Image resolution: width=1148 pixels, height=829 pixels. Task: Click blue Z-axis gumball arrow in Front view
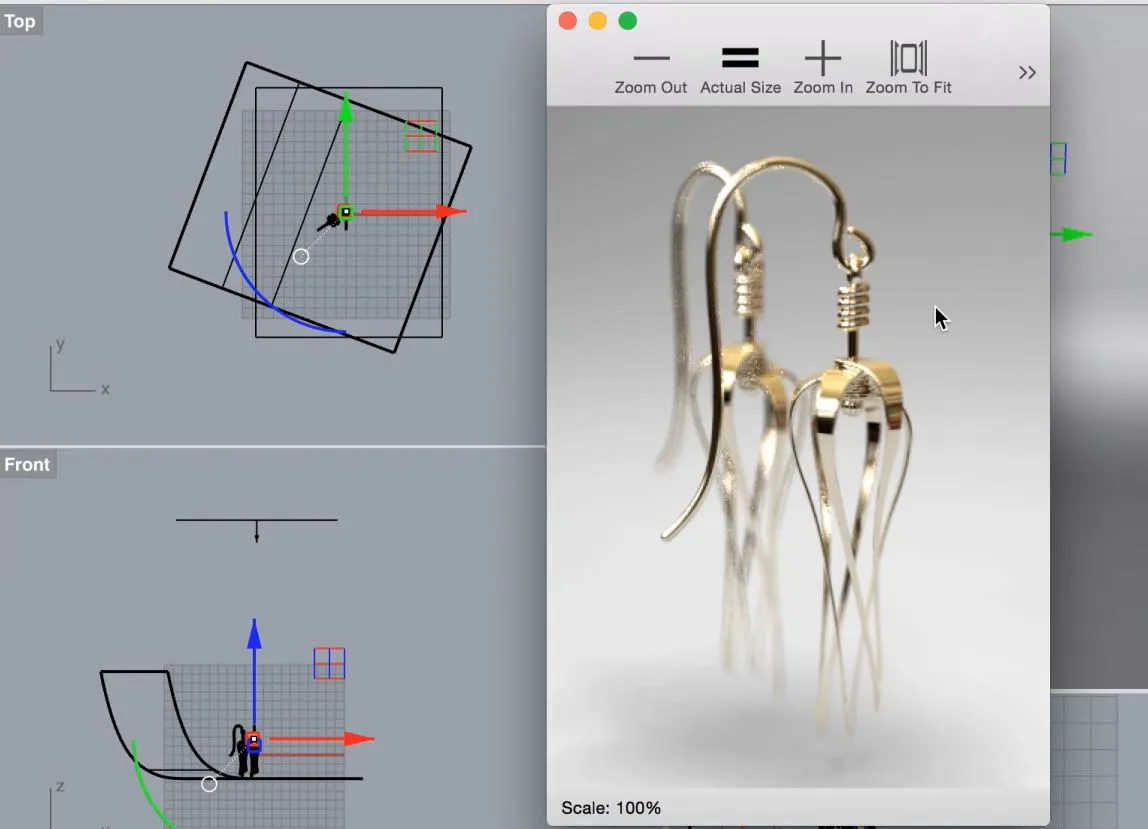254,634
